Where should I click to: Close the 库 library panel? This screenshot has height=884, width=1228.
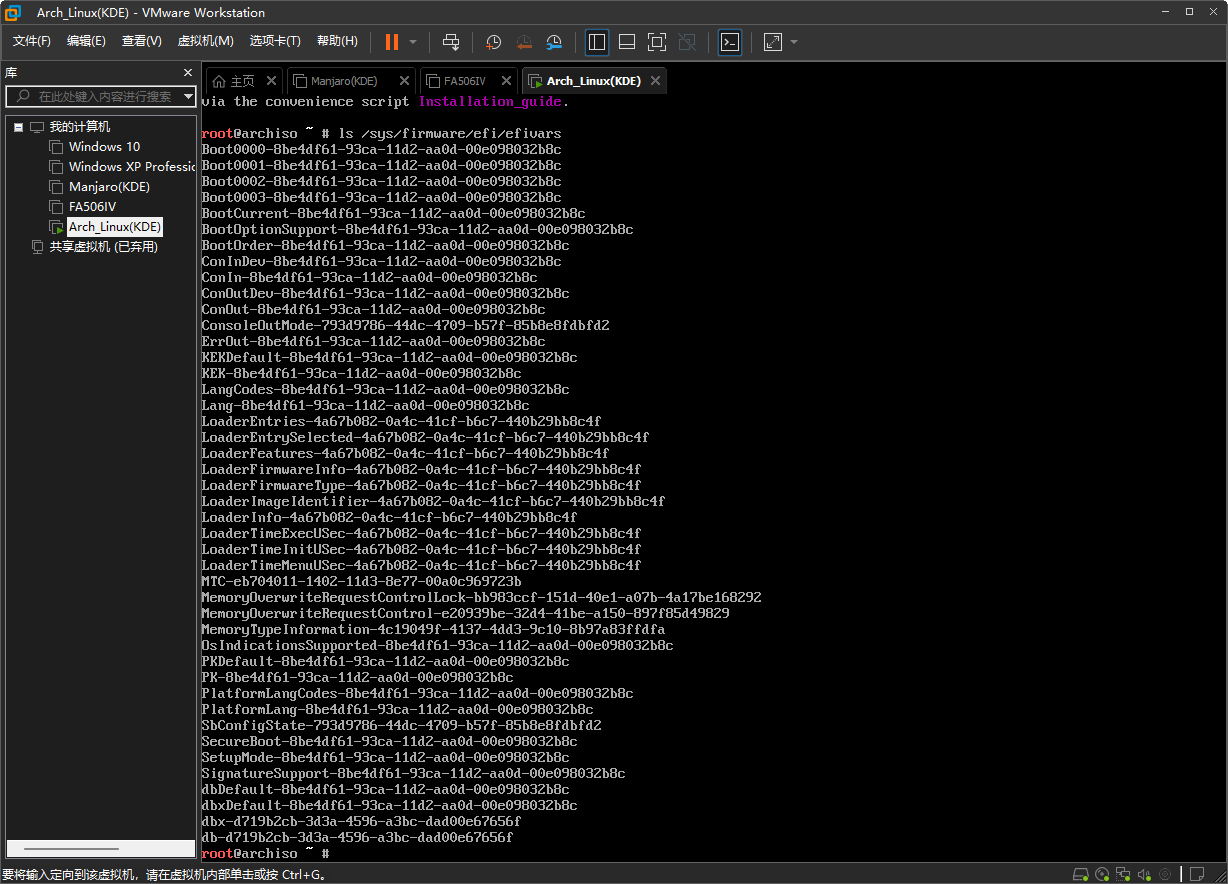pos(188,73)
